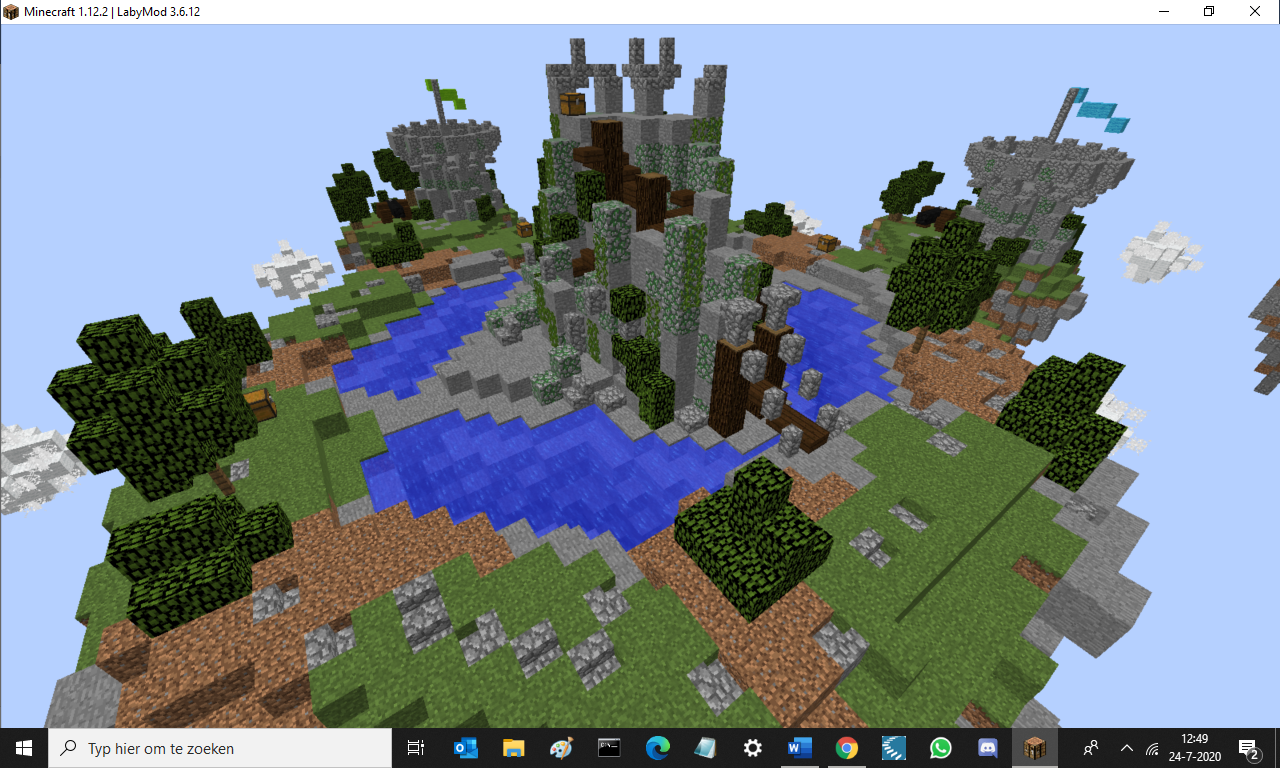Open WhatsApp from the taskbar

pos(941,748)
